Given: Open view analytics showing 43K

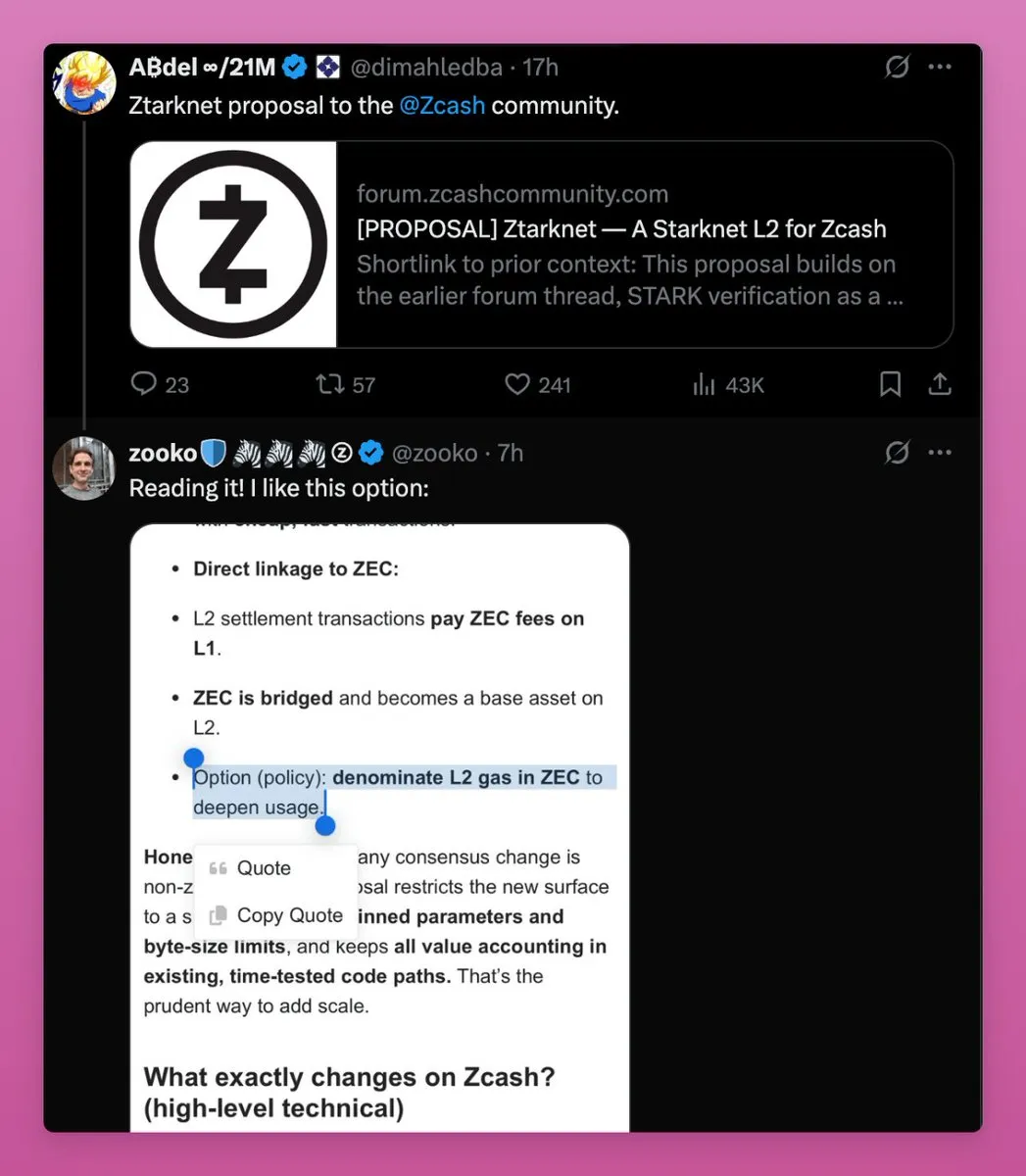Looking at the screenshot, I should (705, 384).
